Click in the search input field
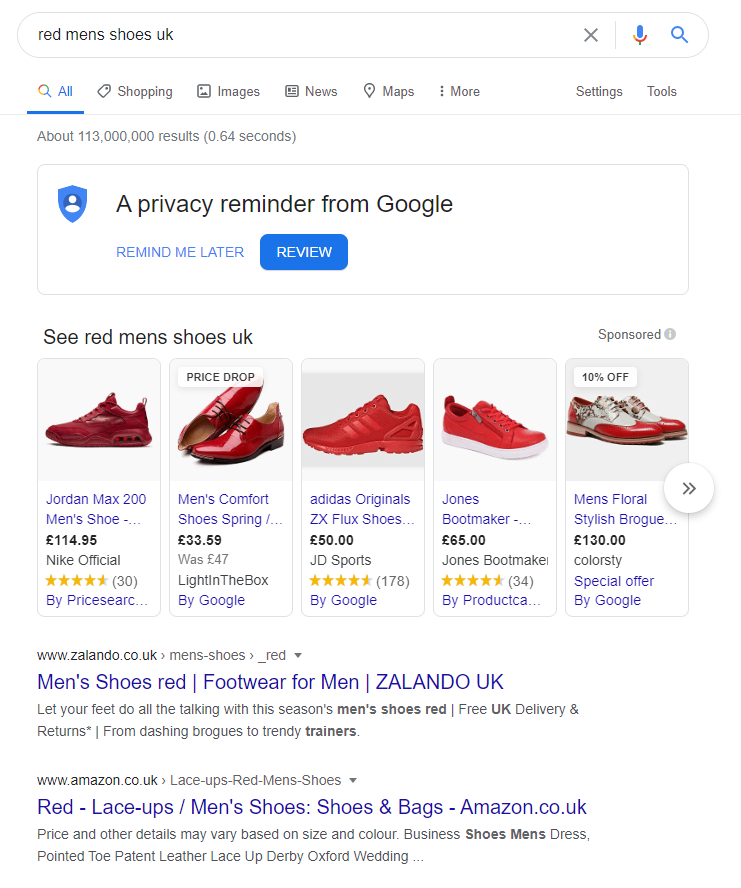The width and height of the screenshot is (741, 888). [300, 35]
